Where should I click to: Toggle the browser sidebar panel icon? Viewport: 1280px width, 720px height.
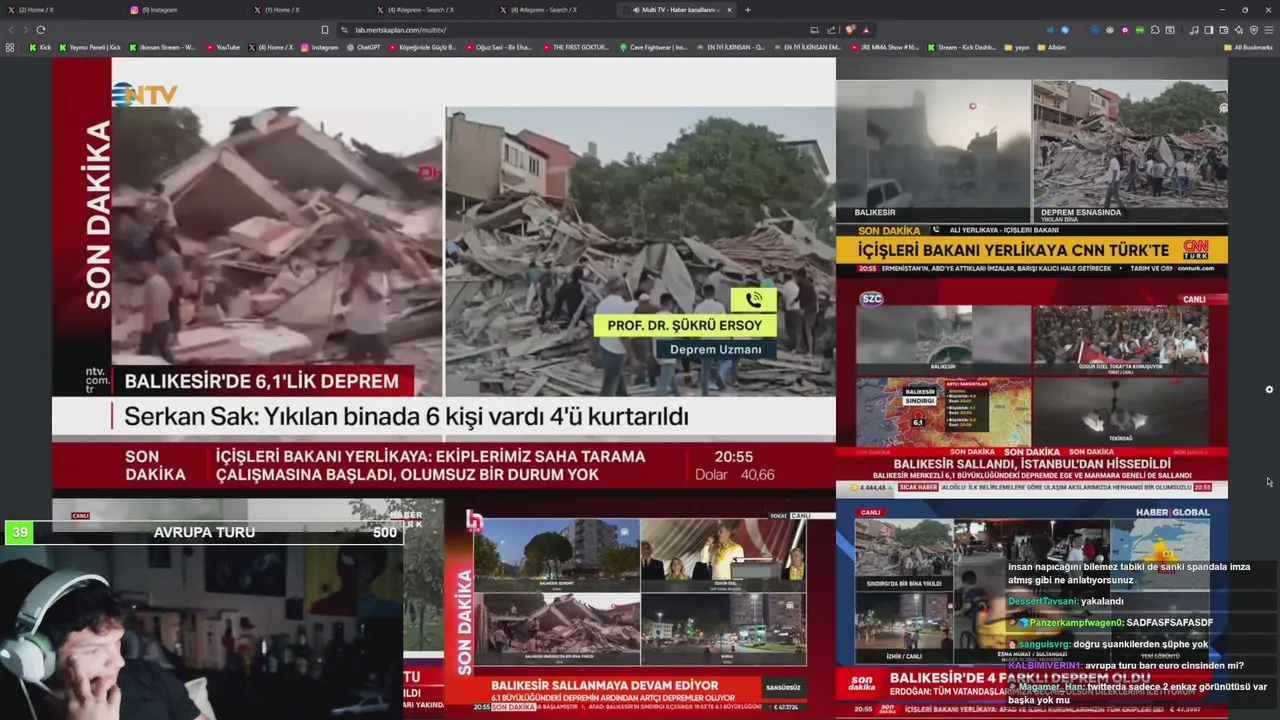[x=1209, y=30]
